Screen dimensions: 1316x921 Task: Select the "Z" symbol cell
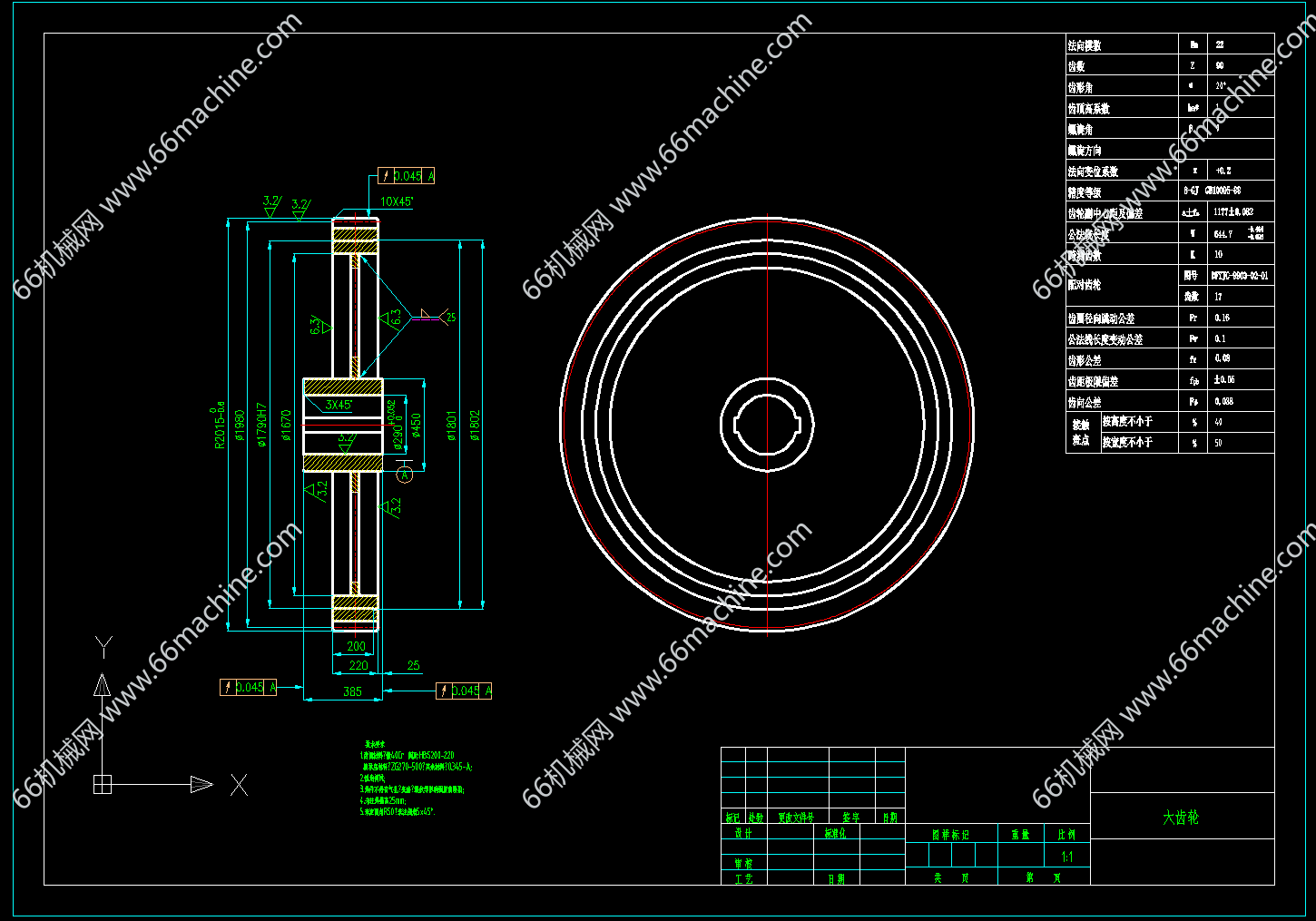tap(1193, 65)
